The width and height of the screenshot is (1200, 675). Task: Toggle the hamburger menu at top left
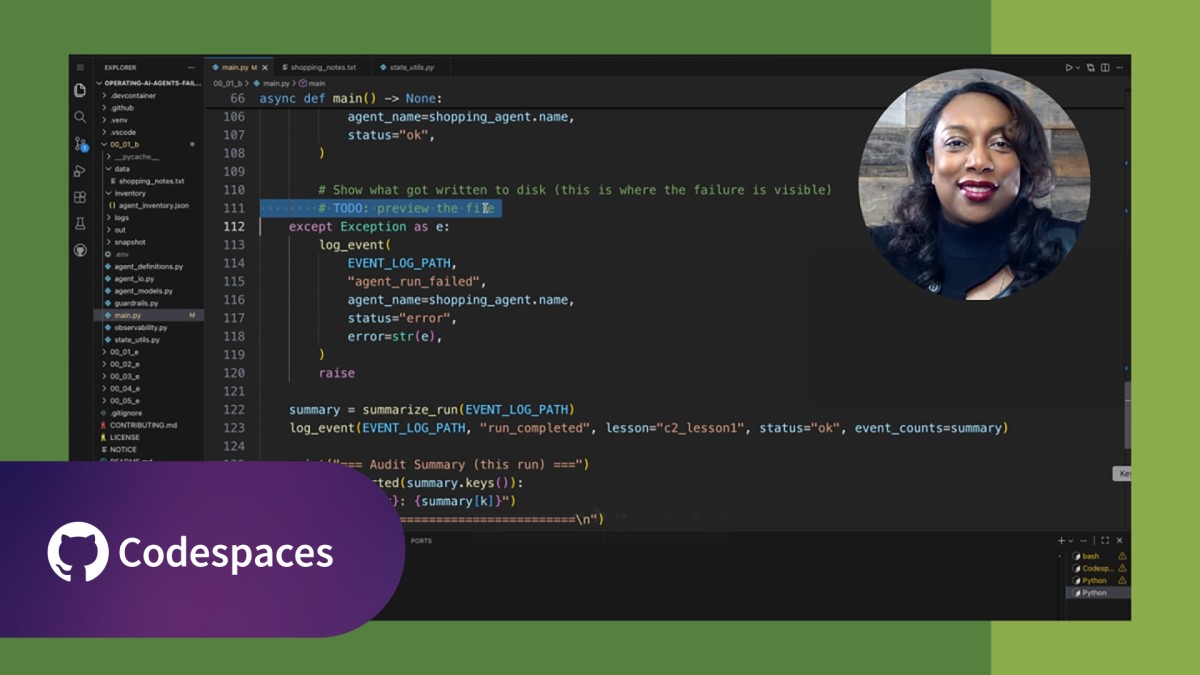pyautogui.click(x=80, y=67)
